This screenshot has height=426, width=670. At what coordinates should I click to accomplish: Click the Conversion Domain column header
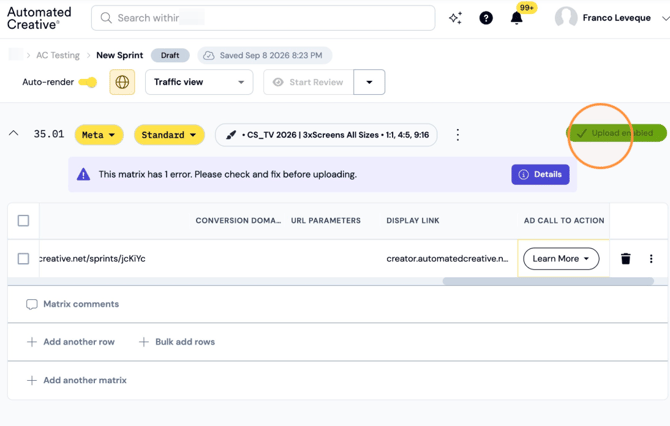(x=238, y=220)
